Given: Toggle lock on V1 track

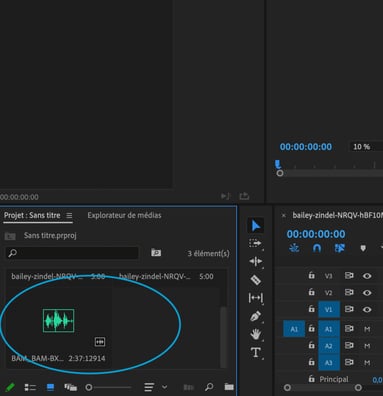Looking at the screenshot, I should point(311,309).
